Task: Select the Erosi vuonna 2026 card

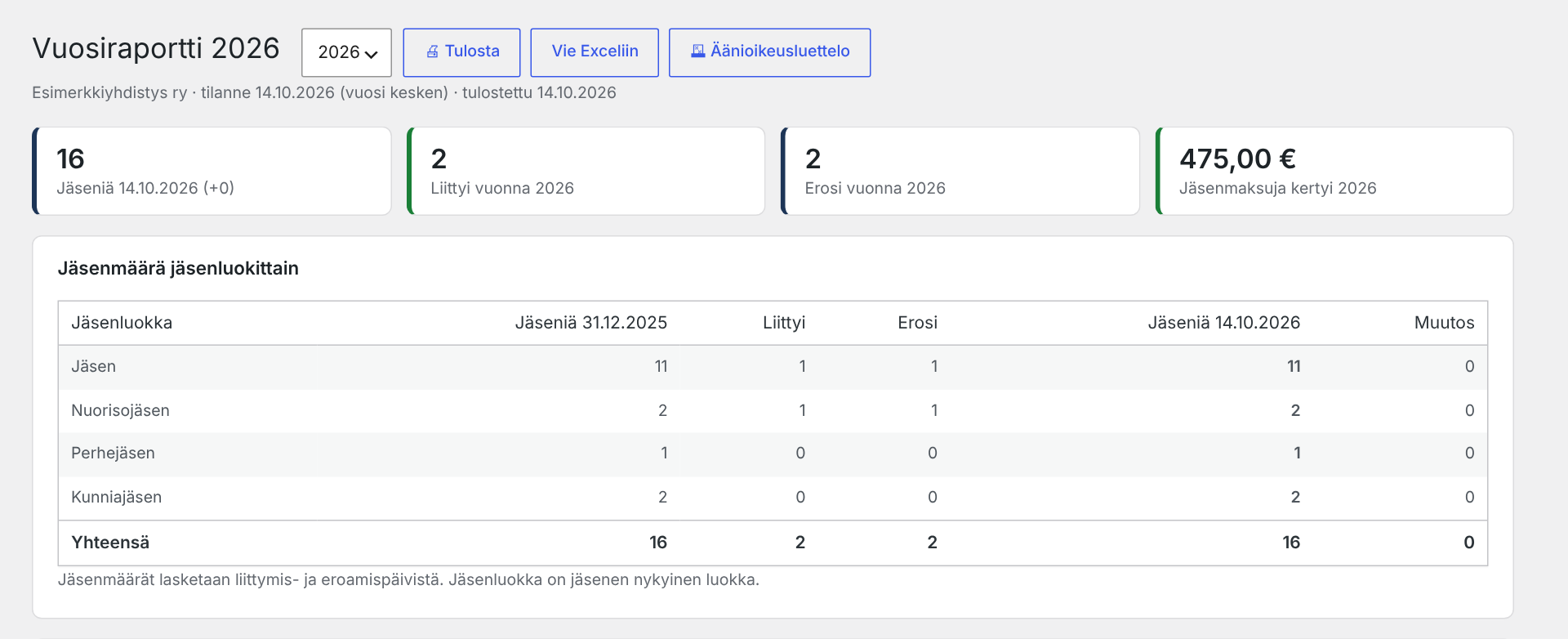Action: click(960, 171)
